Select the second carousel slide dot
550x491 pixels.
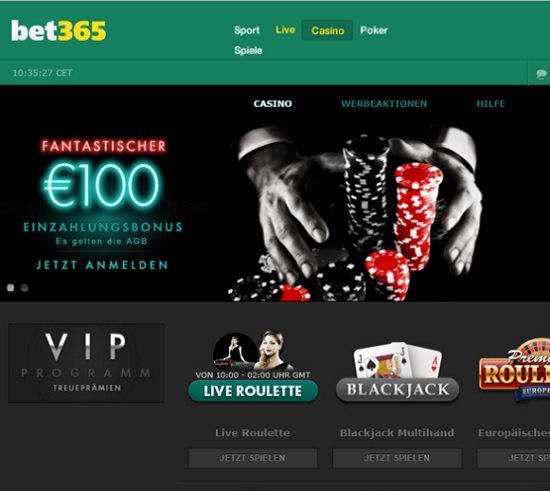(25, 288)
